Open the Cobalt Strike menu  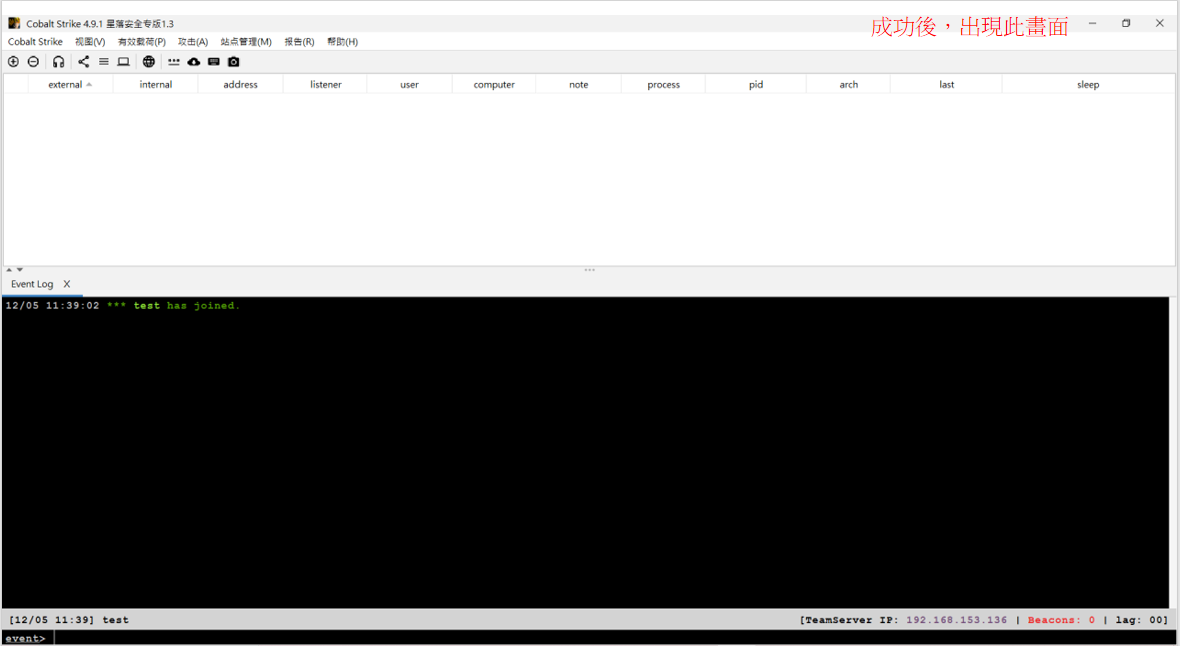click(x=35, y=41)
